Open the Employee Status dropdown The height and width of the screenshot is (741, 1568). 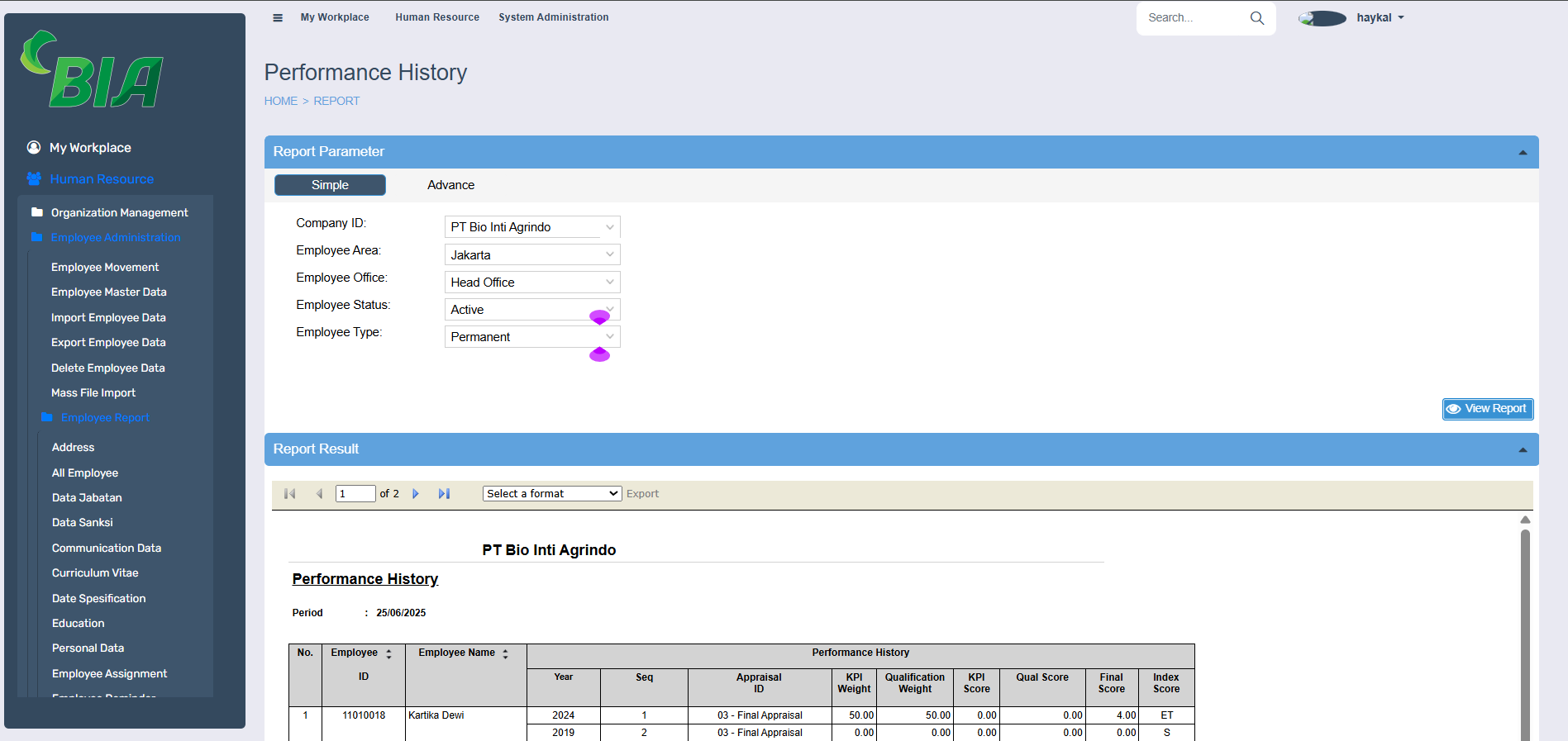click(532, 309)
